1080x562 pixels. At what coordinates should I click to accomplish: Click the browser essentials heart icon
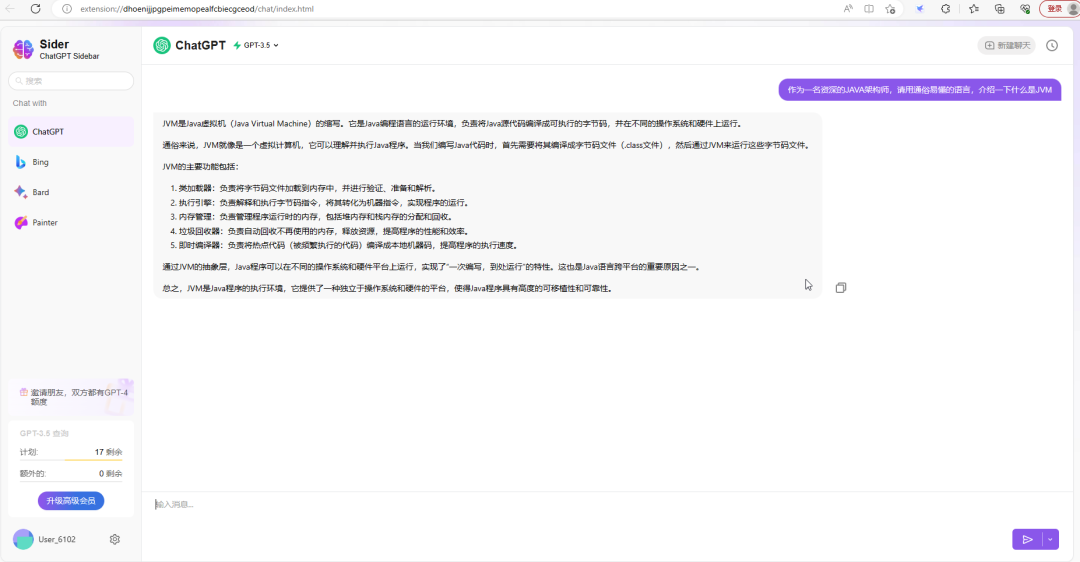coord(1026,9)
